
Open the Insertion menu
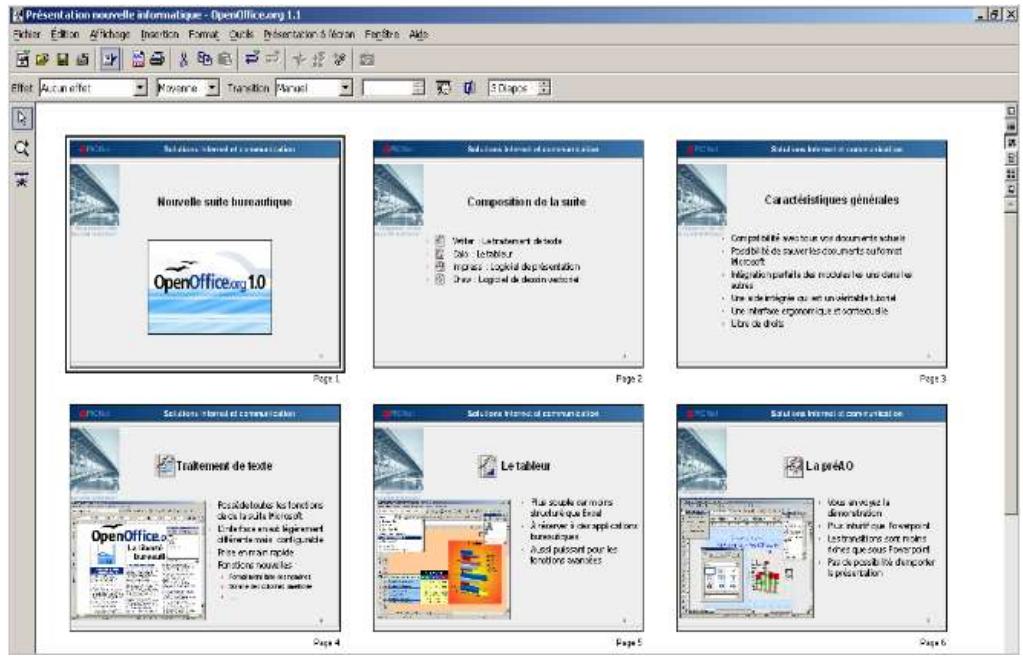click(x=159, y=34)
